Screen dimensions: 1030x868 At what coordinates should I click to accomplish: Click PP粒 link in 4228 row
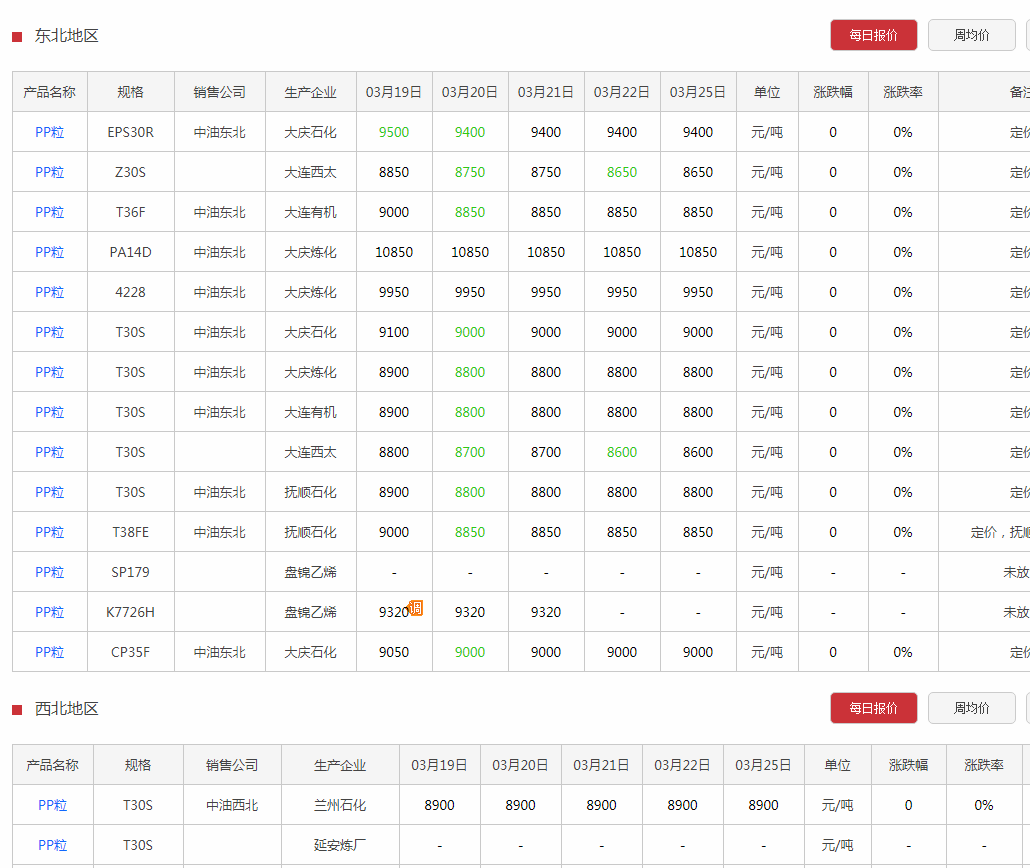tap(50, 292)
